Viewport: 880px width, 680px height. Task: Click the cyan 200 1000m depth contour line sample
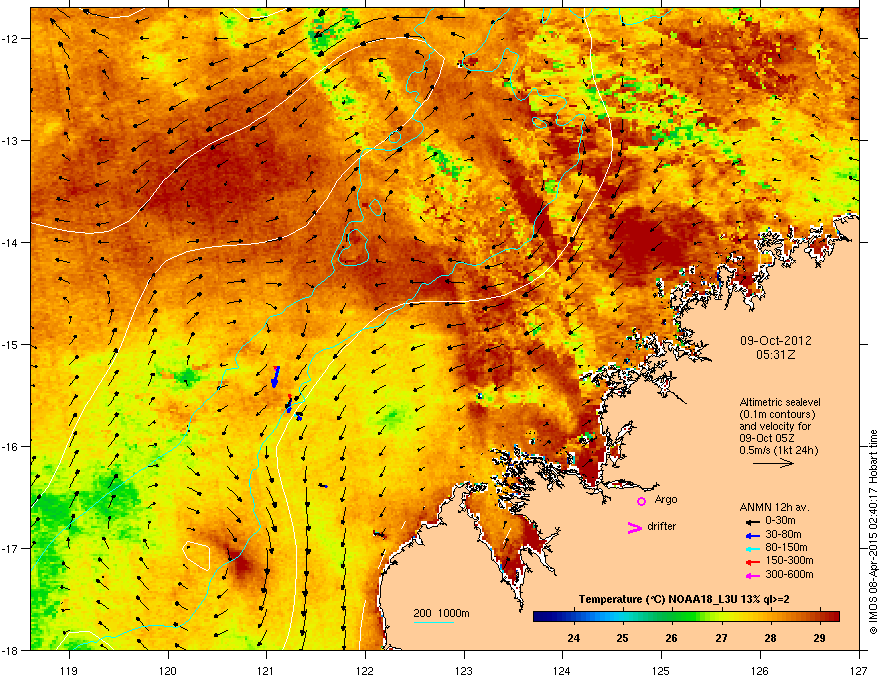434,622
